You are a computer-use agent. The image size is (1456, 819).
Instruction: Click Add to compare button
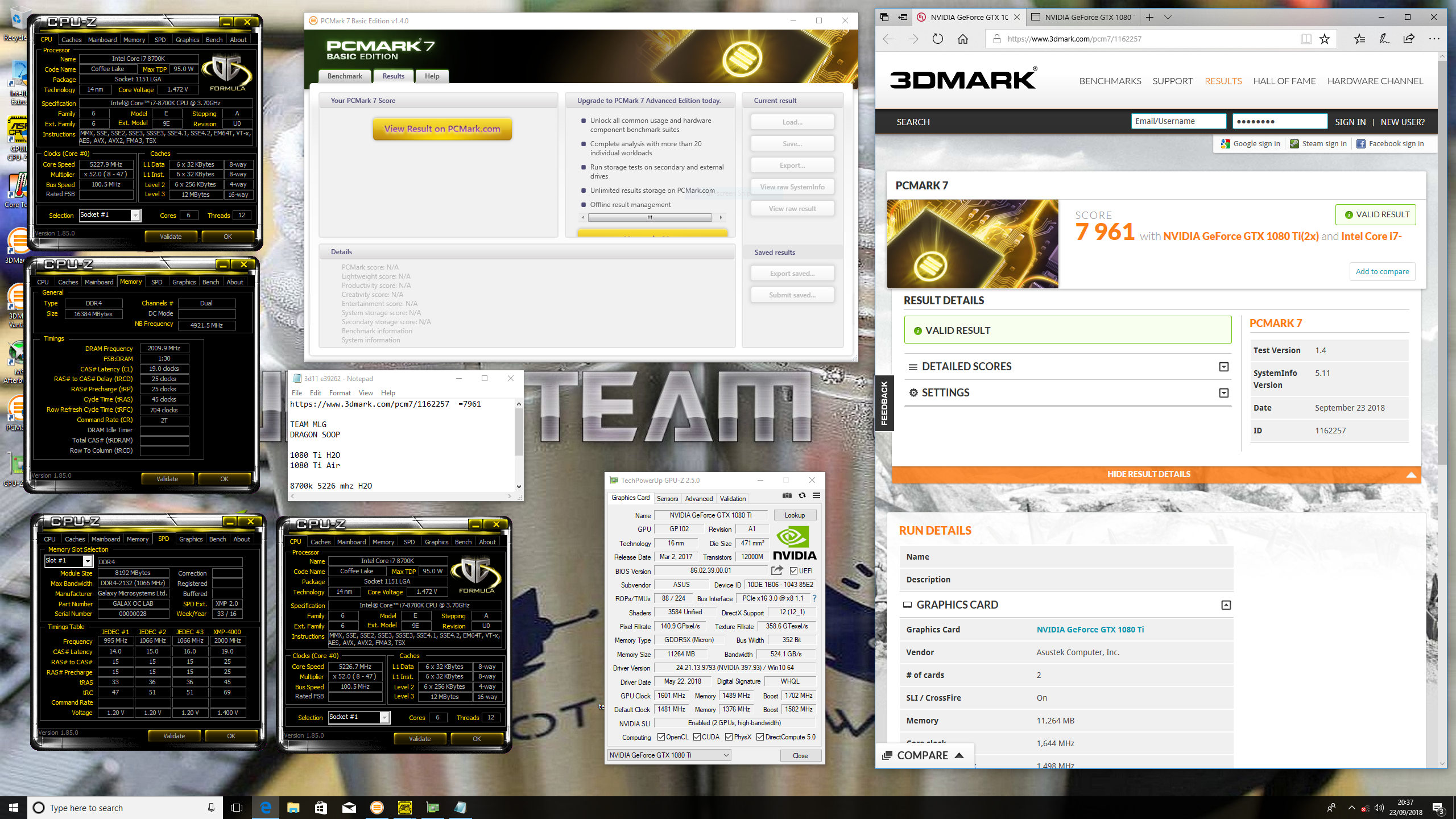coord(1382,271)
